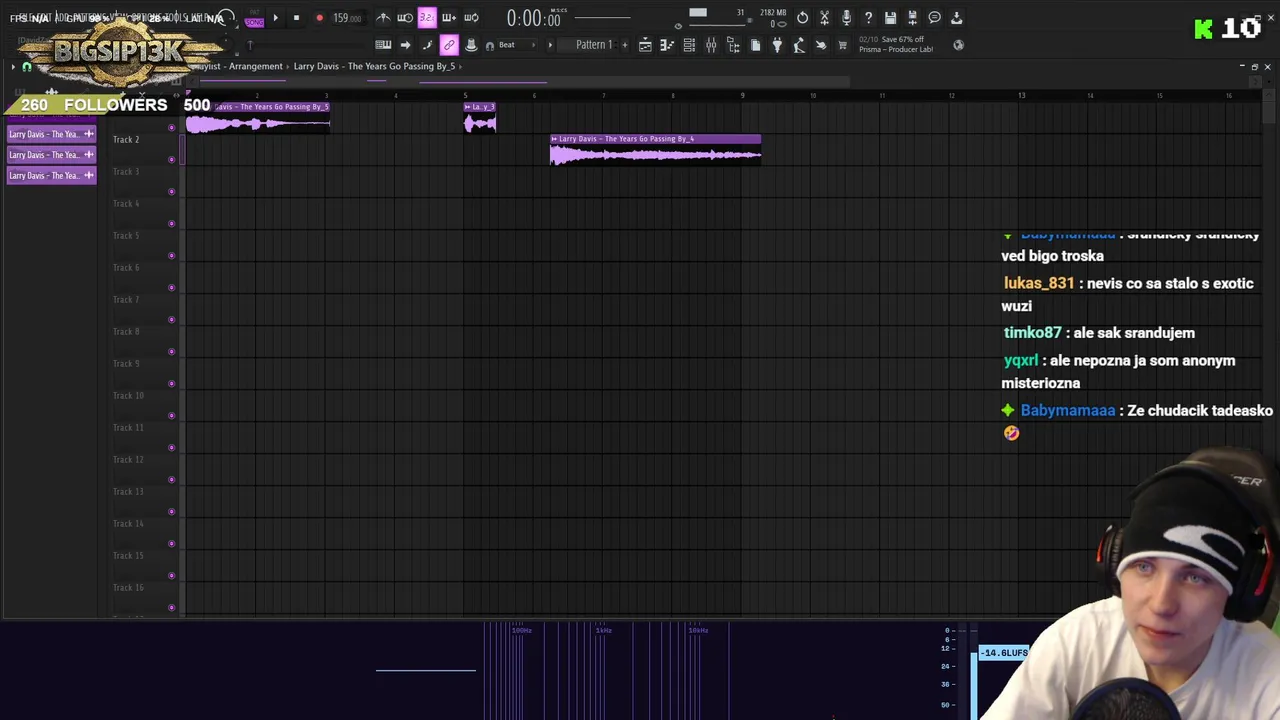Disable the highlighted countdown before recording button
This screenshot has width=1280, height=720.
click(x=427, y=18)
